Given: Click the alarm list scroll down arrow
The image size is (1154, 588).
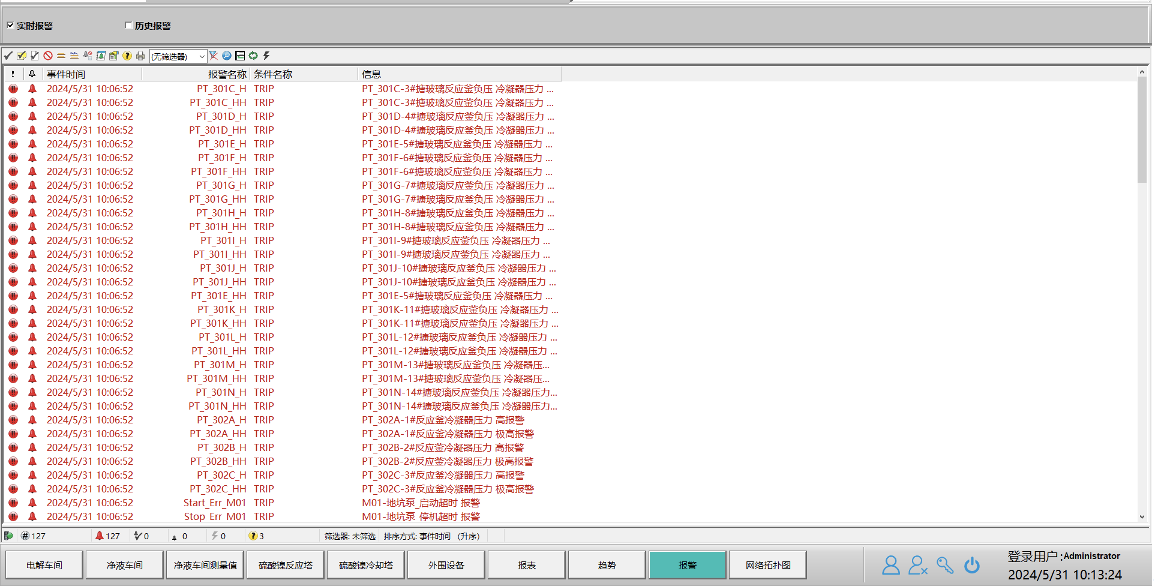Looking at the screenshot, I should coord(1143,517).
